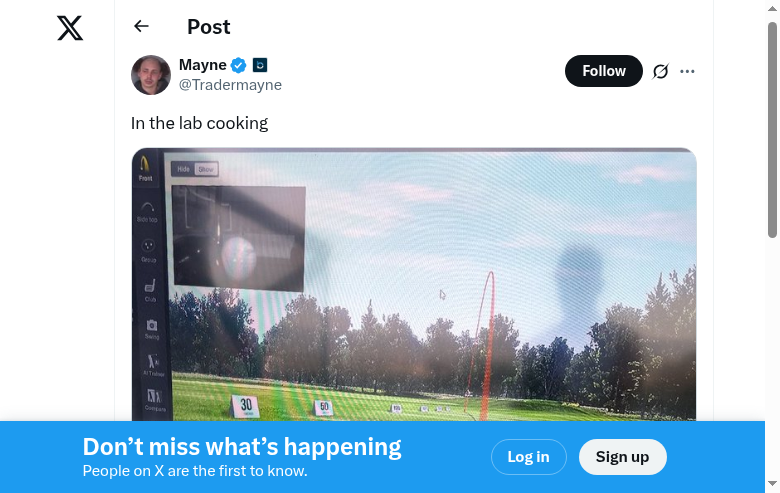780x493 pixels.
Task: Open Mayne's profile avatar
Action: pos(151,75)
